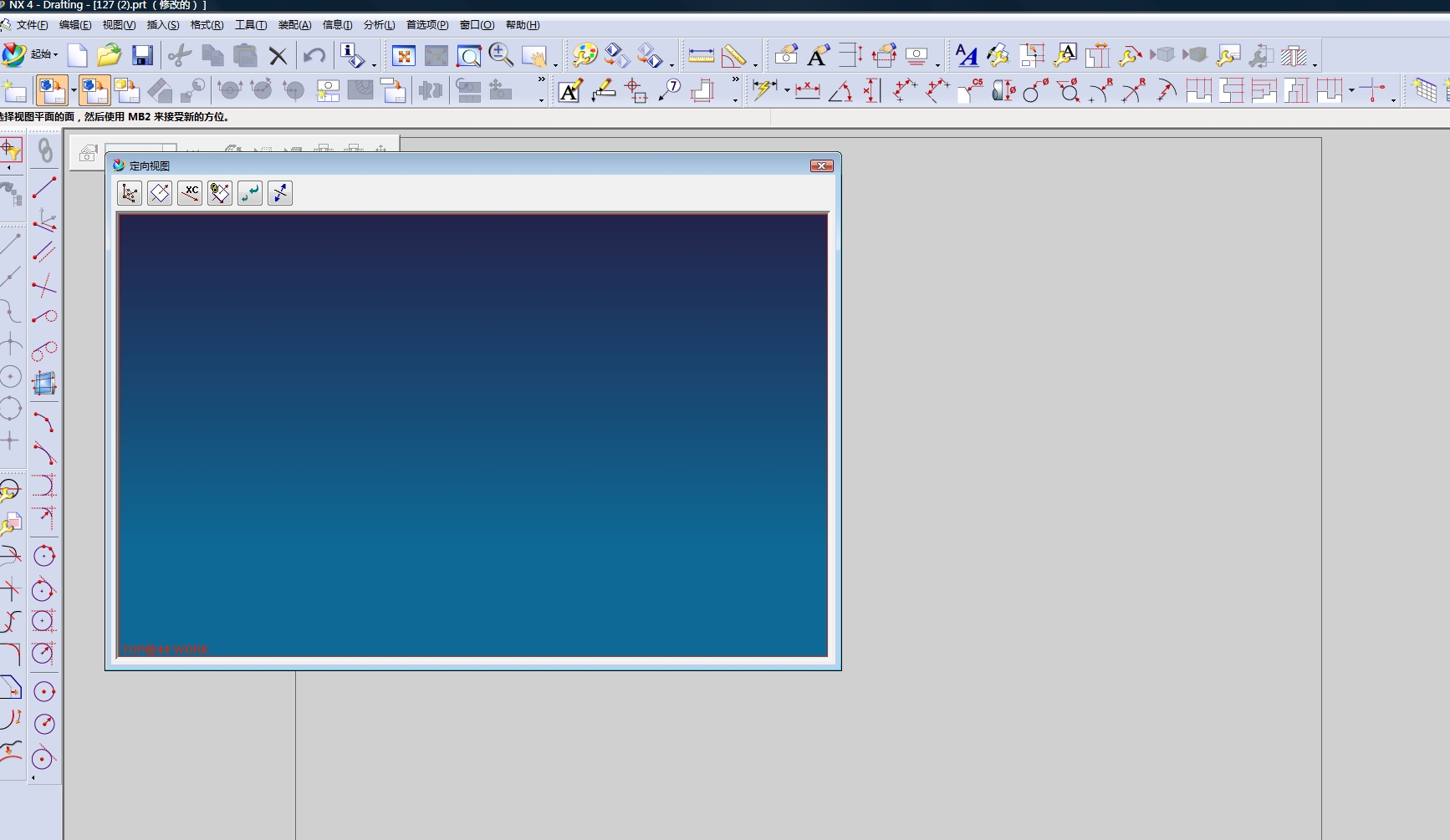The image size is (1450, 840).
Task: Open the 文件(F) menu
Action: [33, 25]
